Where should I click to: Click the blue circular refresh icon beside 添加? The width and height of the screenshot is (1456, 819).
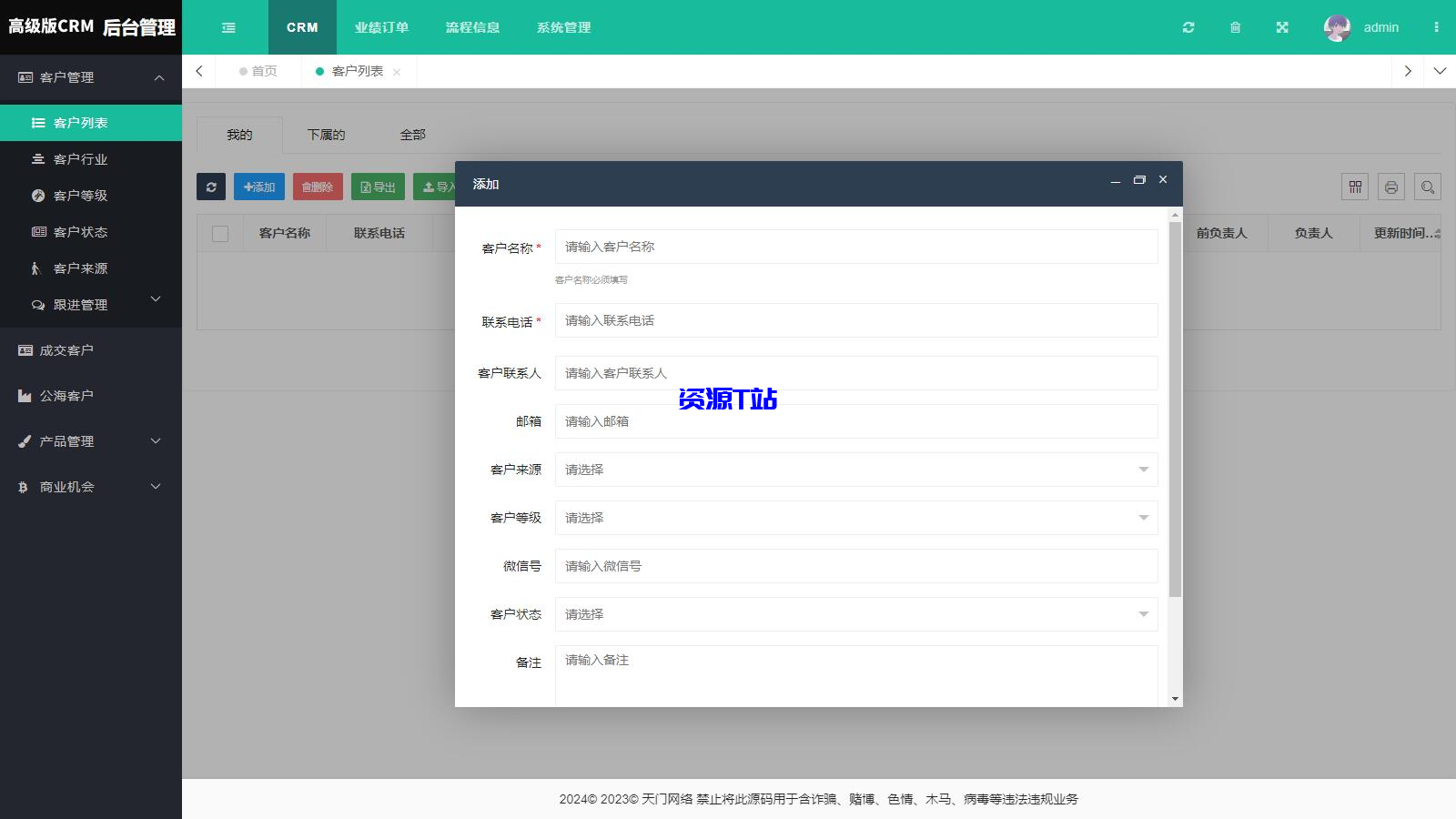click(x=211, y=187)
